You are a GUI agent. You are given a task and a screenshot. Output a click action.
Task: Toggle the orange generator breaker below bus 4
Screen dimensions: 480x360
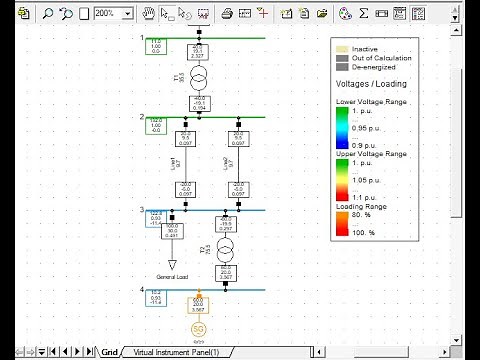199,295
